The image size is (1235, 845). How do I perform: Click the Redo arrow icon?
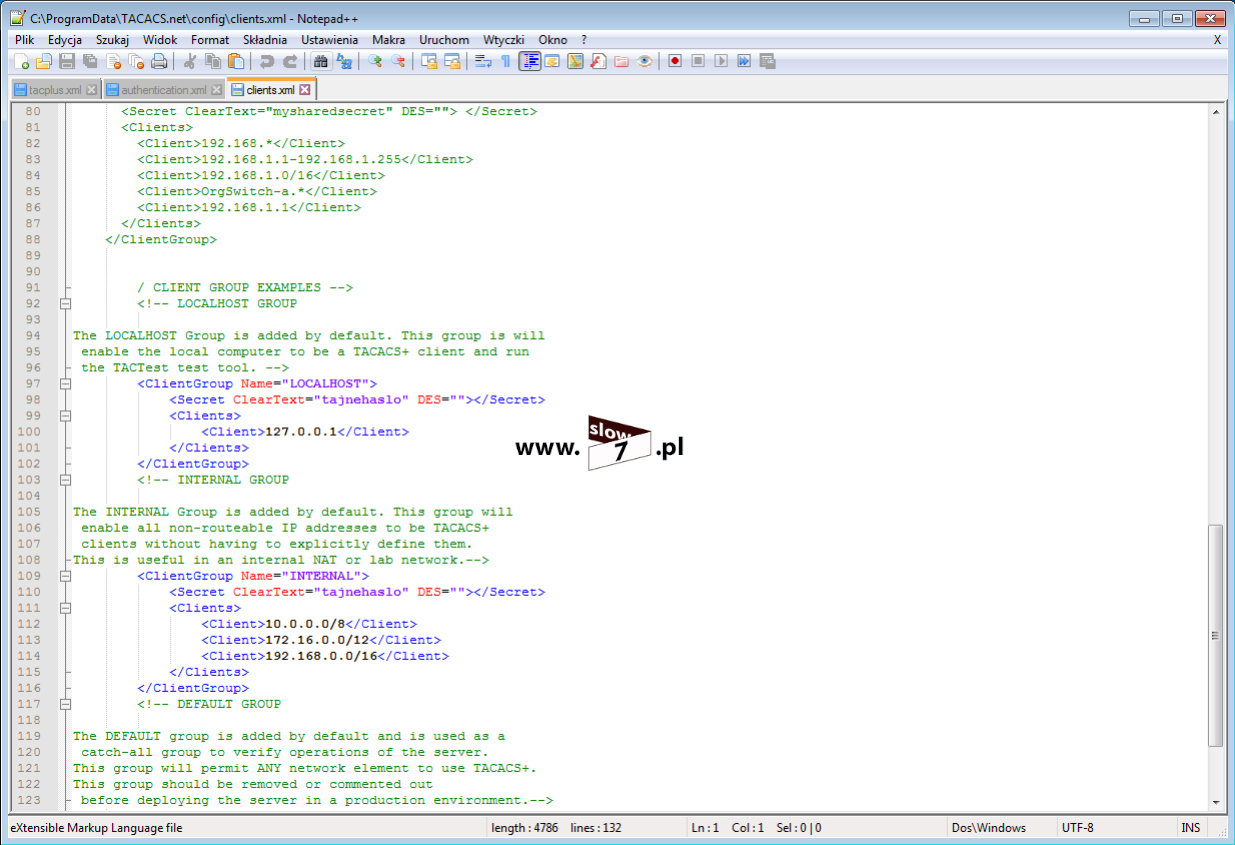point(290,61)
